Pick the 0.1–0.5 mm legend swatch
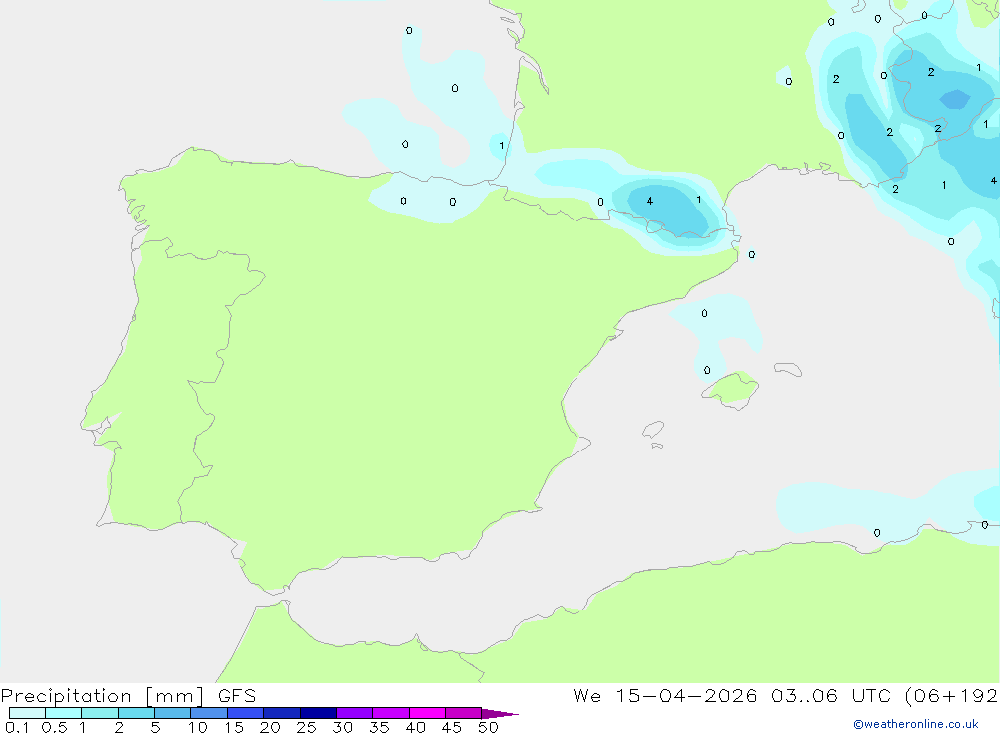 click(x=27, y=713)
